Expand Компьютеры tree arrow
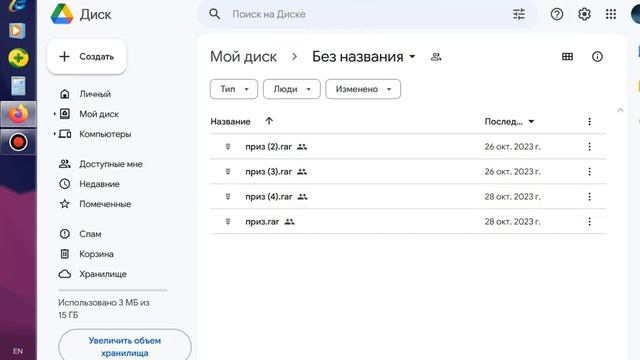 click(x=54, y=133)
